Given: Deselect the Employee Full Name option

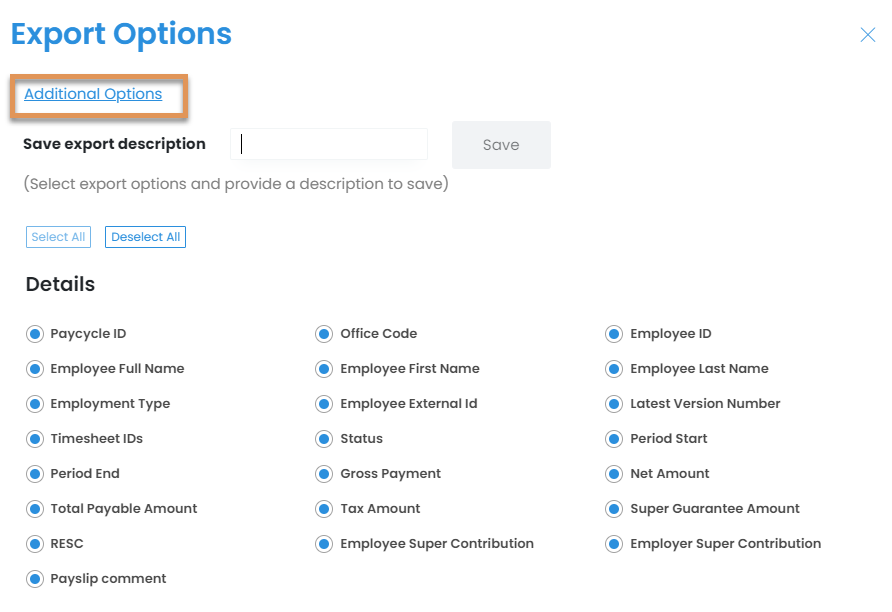Looking at the screenshot, I should pos(35,369).
